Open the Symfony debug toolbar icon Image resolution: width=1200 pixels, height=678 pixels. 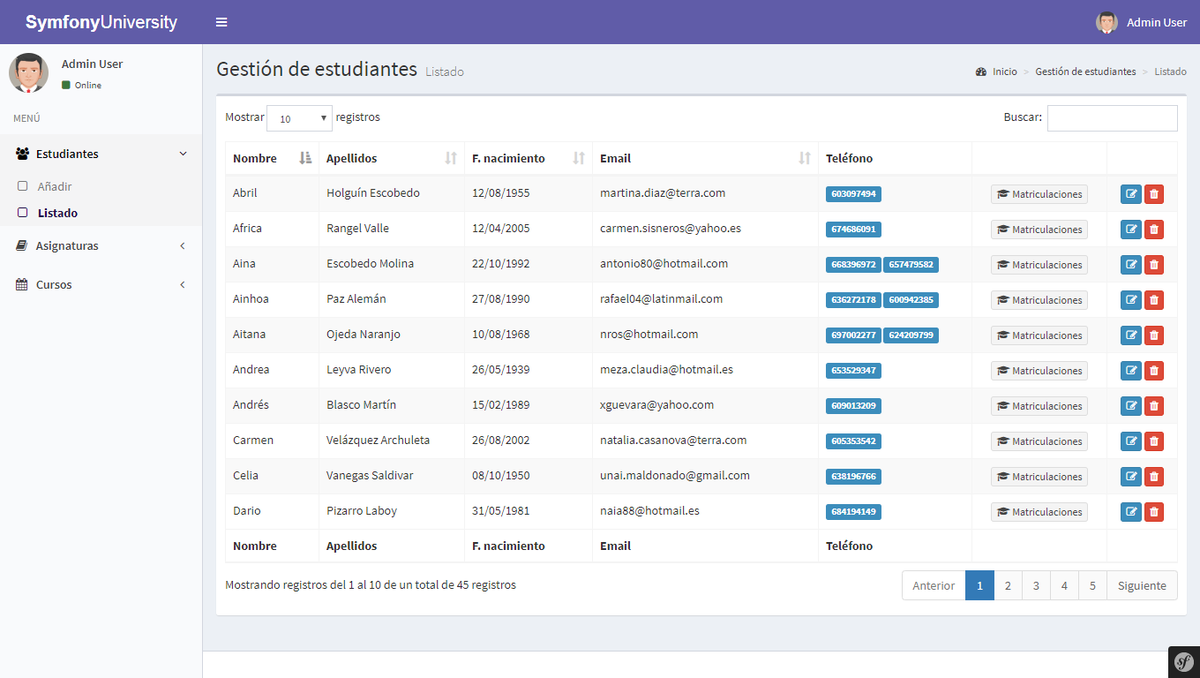(1184, 662)
